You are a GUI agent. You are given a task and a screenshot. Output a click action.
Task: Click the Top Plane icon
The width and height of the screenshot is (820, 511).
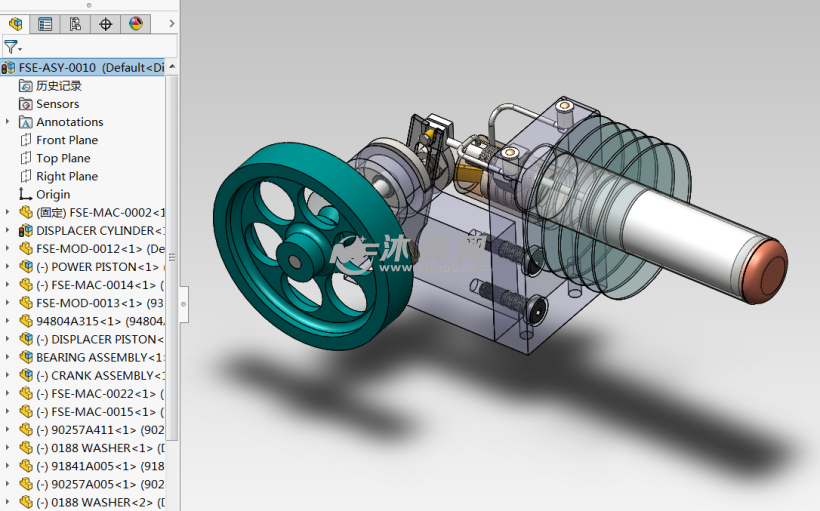[x=26, y=158]
